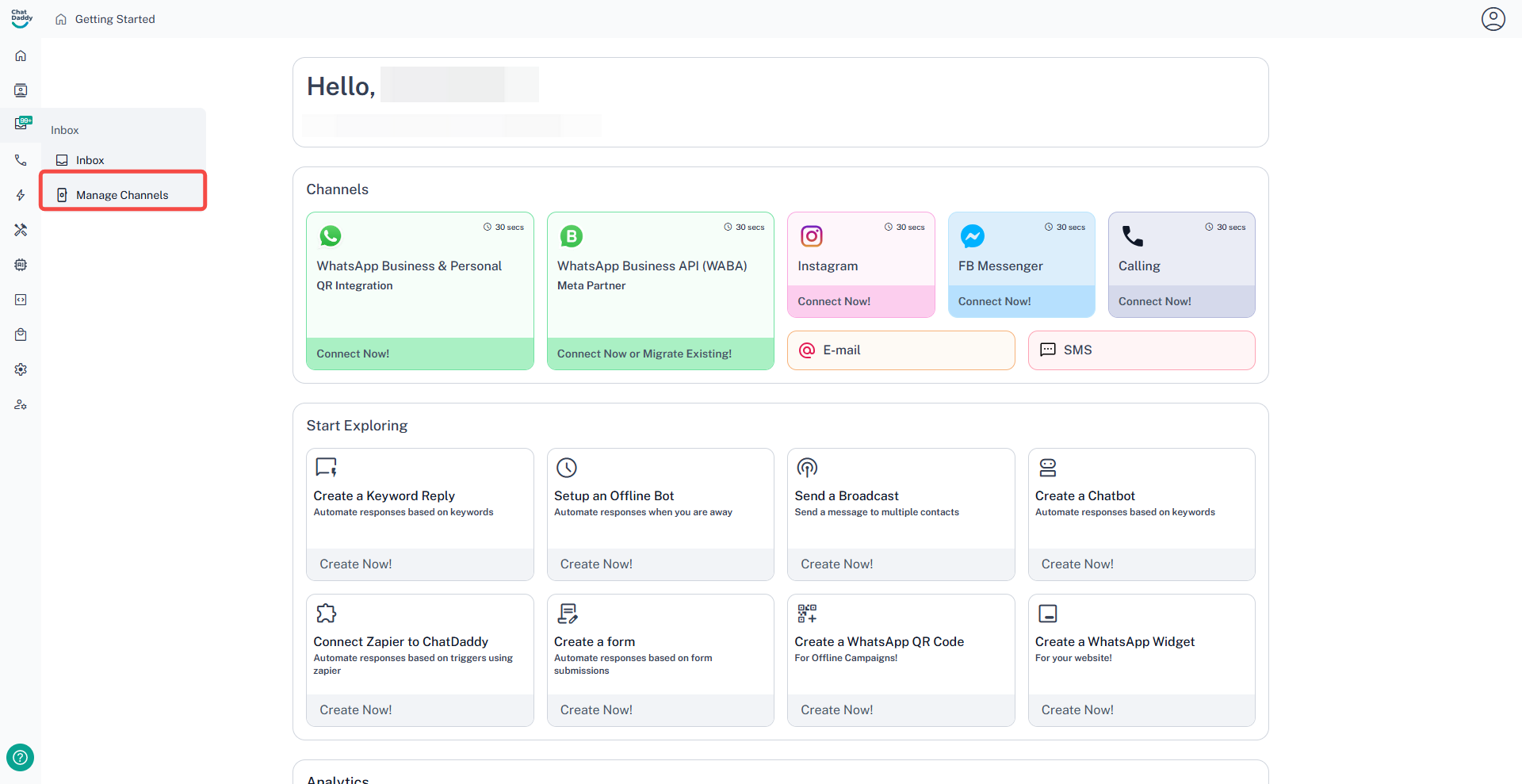This screenshot has height=784, width=1522.
Task: Open the Settings gear sidebar icon
Action: (21, 369)
